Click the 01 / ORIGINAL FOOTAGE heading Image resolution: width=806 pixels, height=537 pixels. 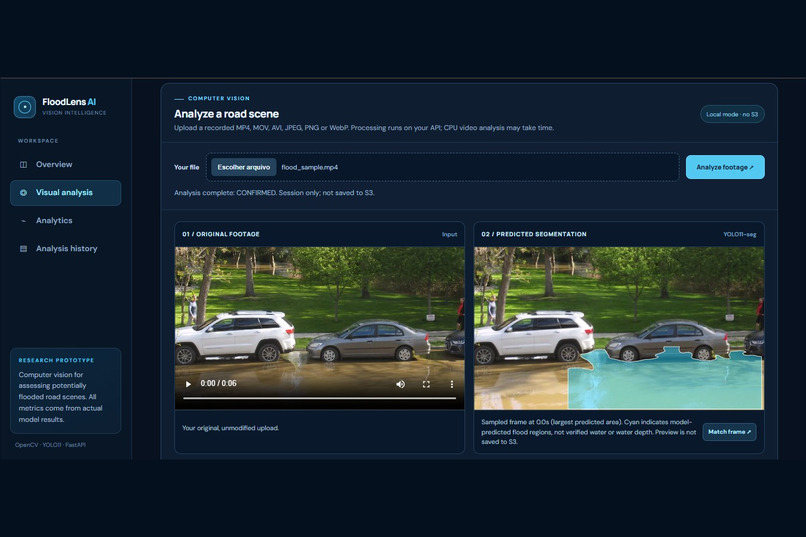(221, 234)
